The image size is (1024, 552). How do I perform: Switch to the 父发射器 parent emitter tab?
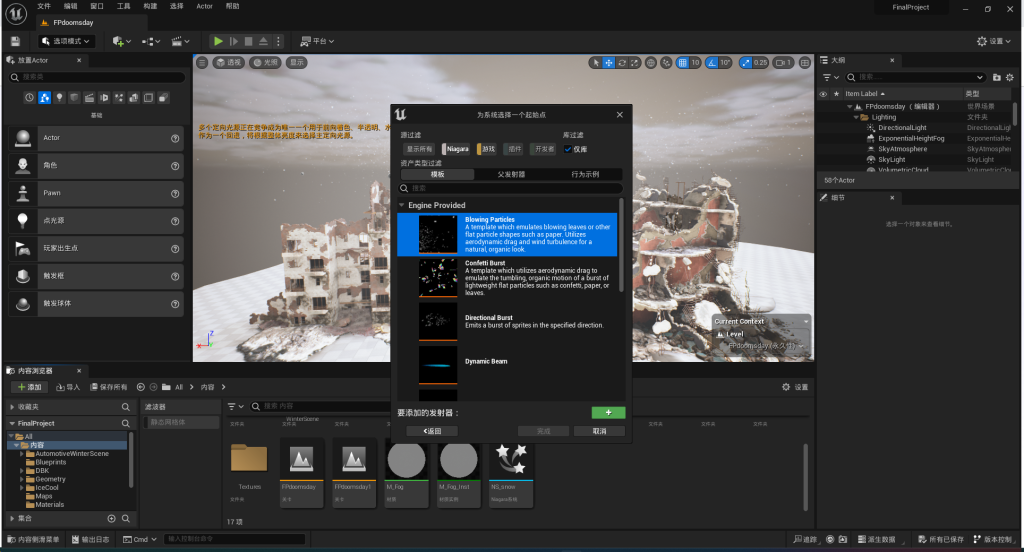(x=511, y=174)
